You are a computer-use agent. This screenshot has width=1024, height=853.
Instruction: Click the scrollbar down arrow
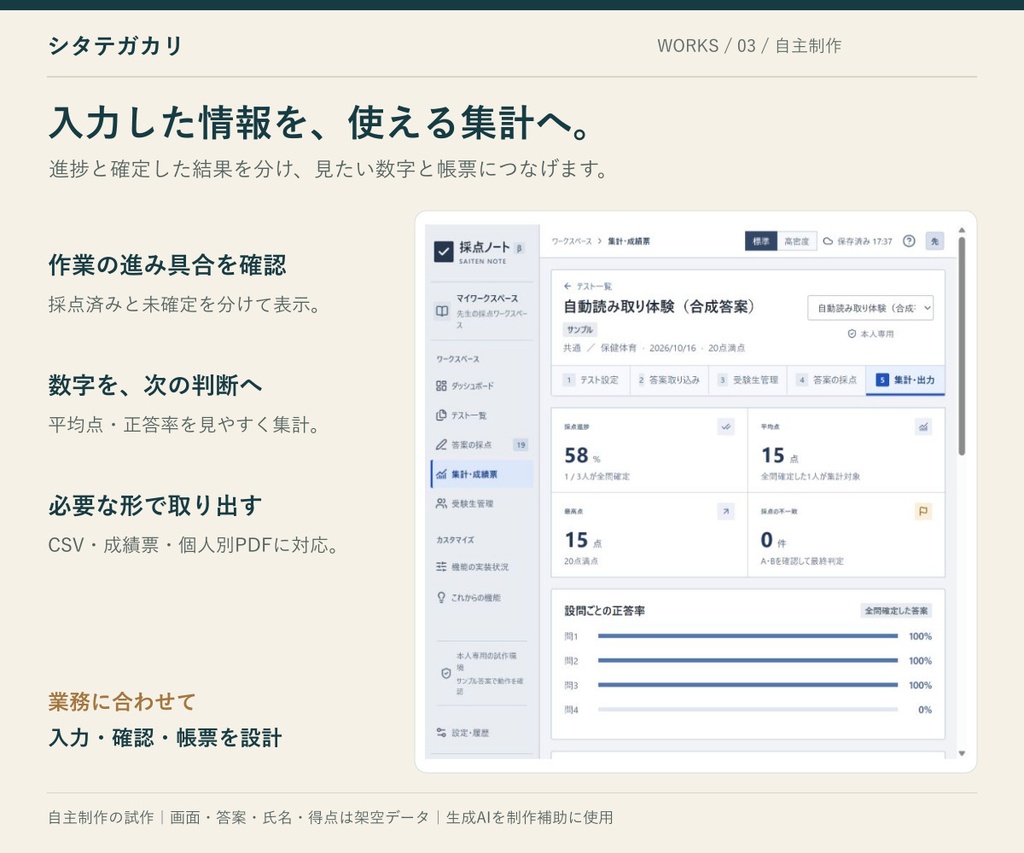(x=961, y=753)
